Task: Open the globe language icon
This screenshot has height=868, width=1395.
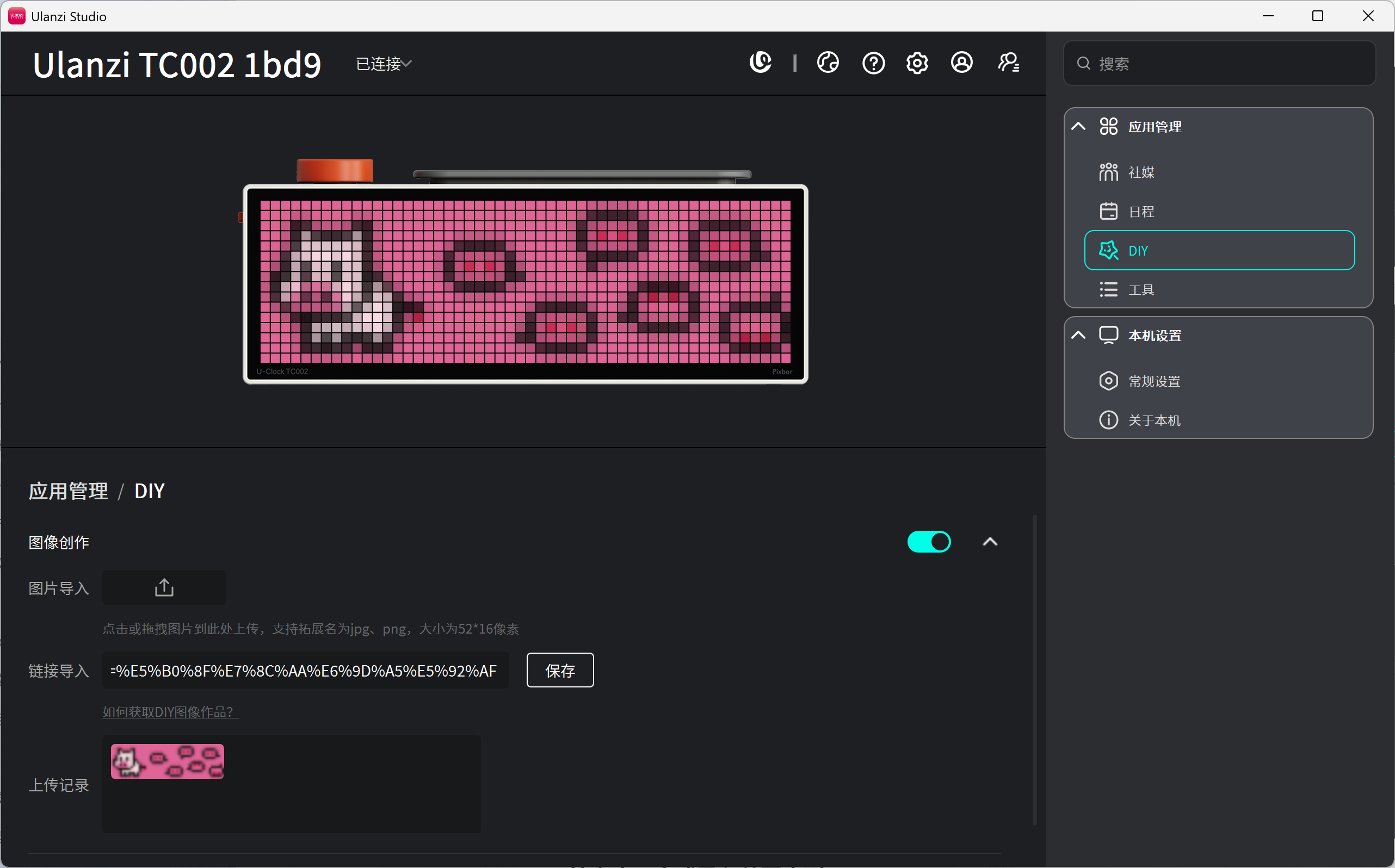Action: pos(828,62)
